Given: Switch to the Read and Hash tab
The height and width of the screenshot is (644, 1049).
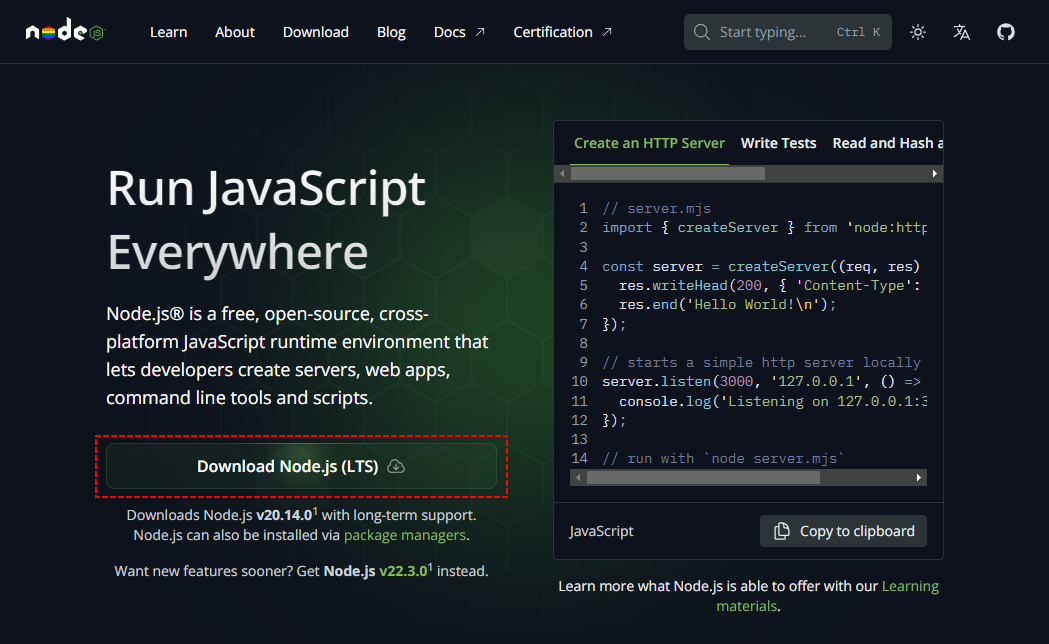Looking at the screenshot, I should pos(888,143).
